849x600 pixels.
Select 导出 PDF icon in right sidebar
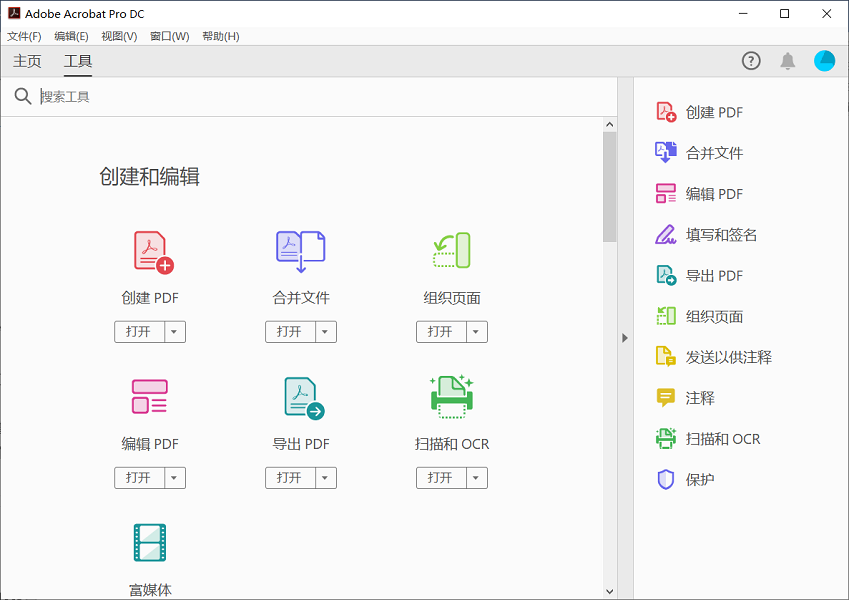pos(666,275)
